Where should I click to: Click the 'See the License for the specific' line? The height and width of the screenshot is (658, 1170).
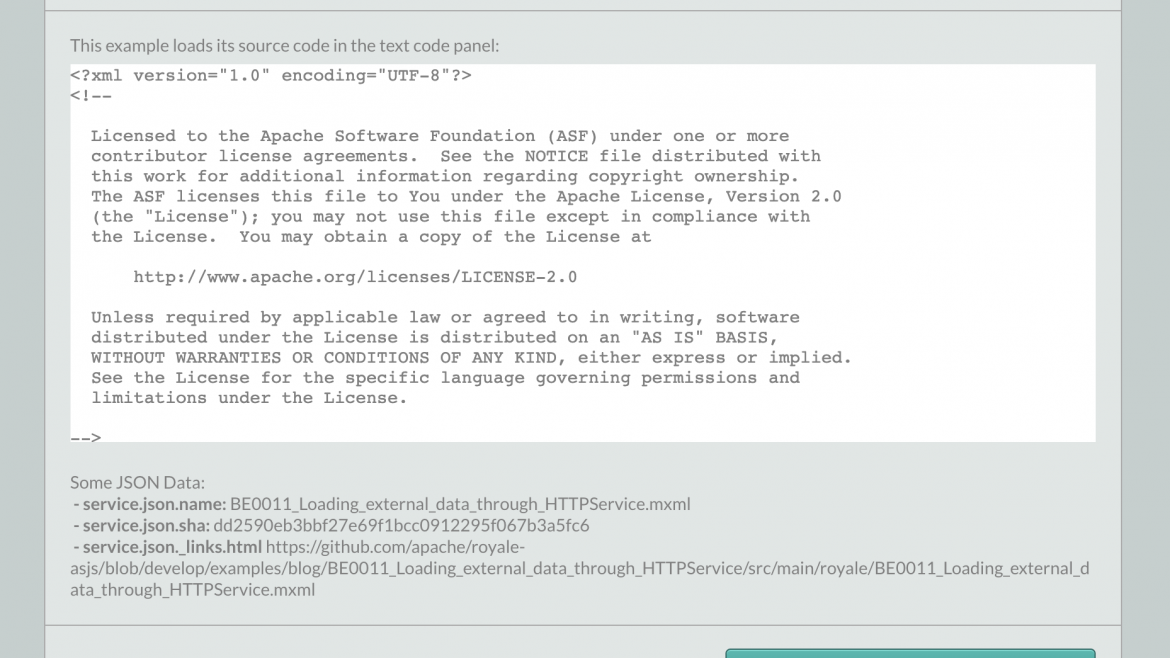445,377
